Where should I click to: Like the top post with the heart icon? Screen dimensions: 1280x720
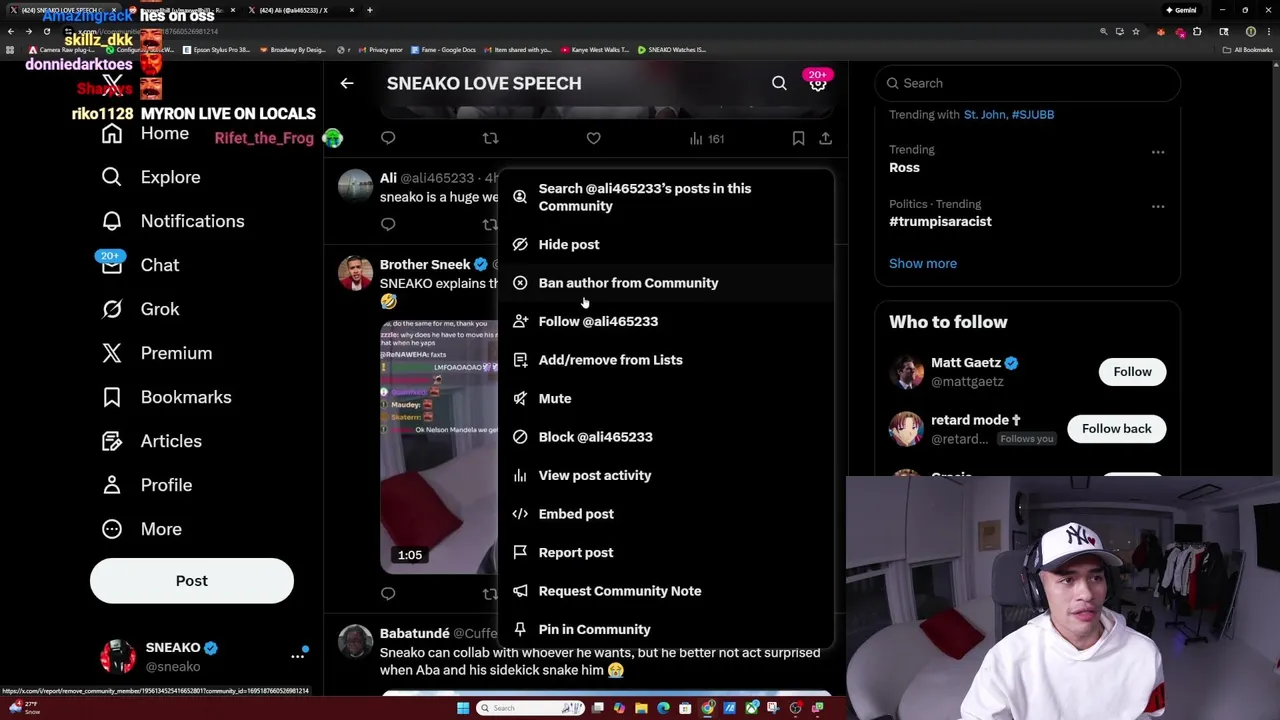593,138
